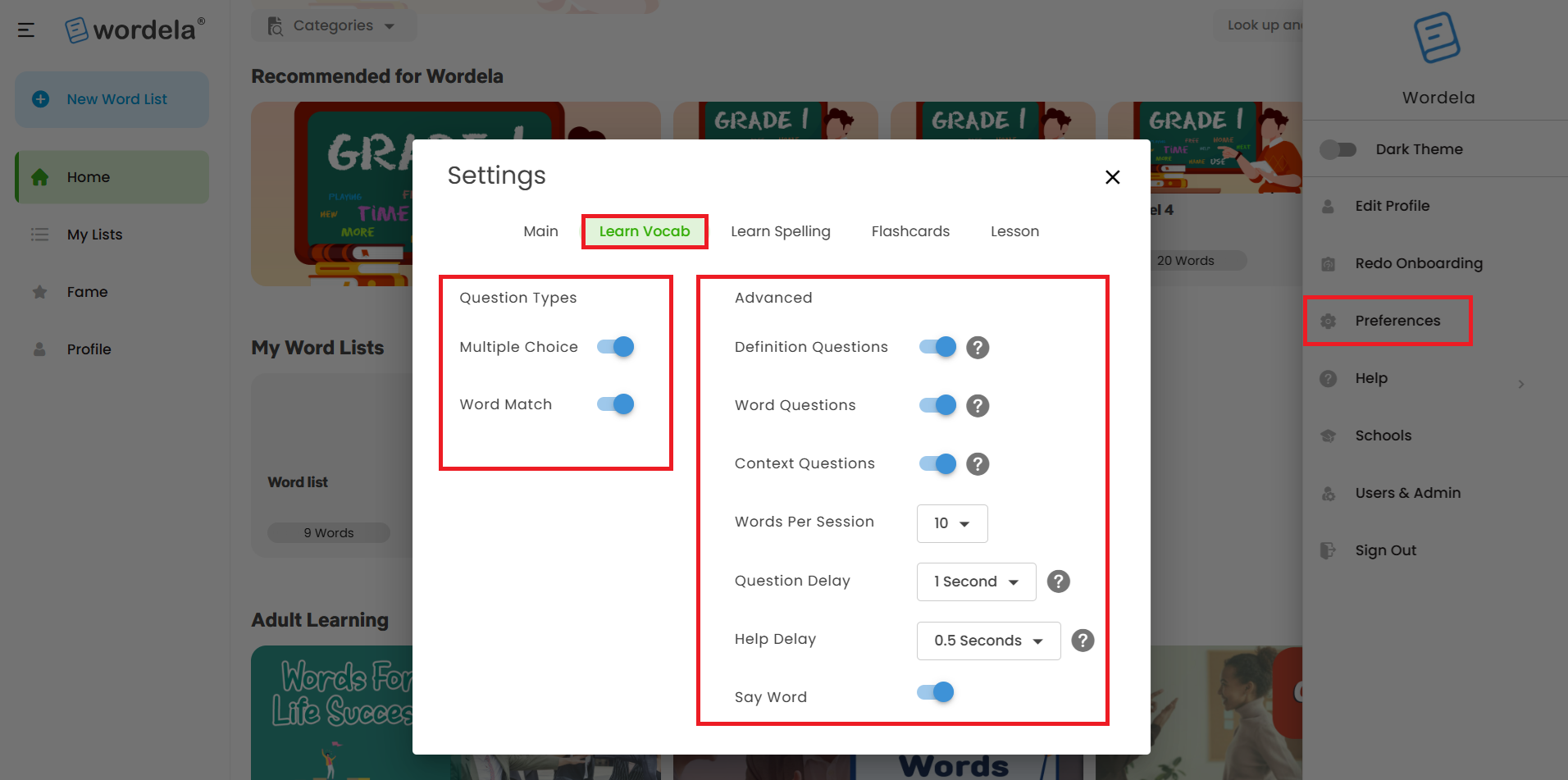Toggle Context Questions switch
Viewport: 1568px width, 780px height.
[938, 463]
